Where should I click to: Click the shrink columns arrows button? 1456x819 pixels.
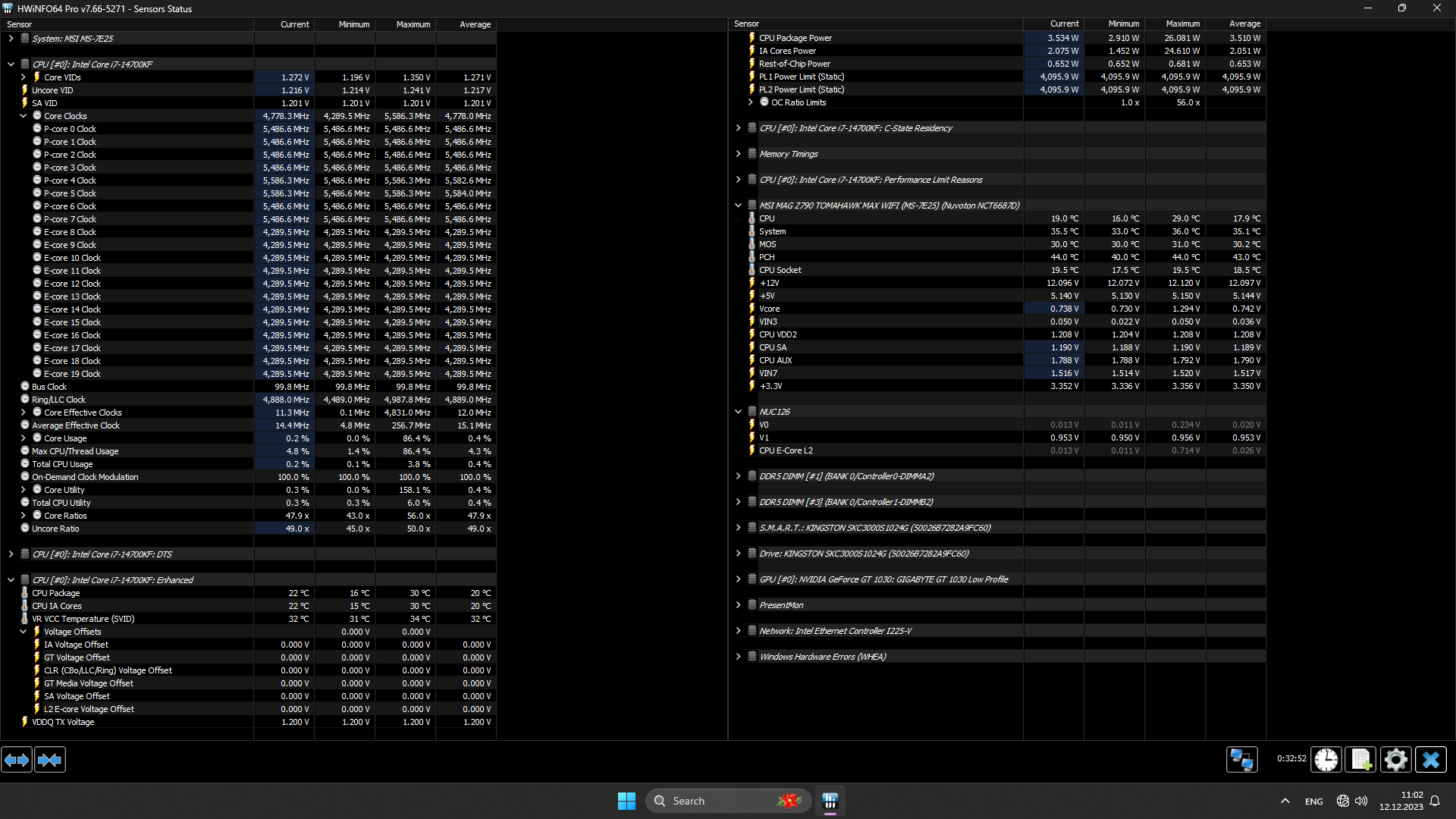[50, 759]
